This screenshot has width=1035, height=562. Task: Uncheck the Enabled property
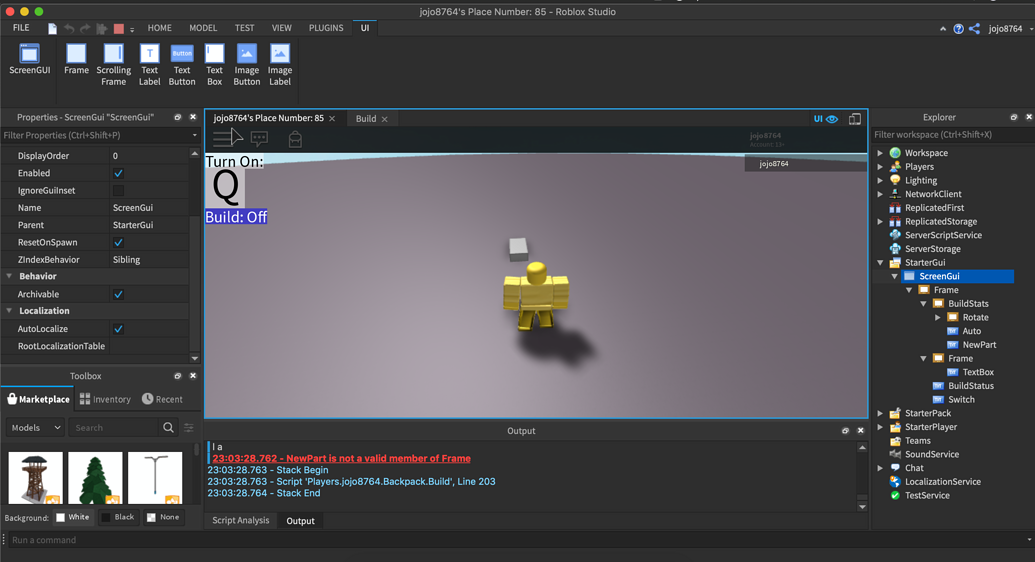pos(118,173)
